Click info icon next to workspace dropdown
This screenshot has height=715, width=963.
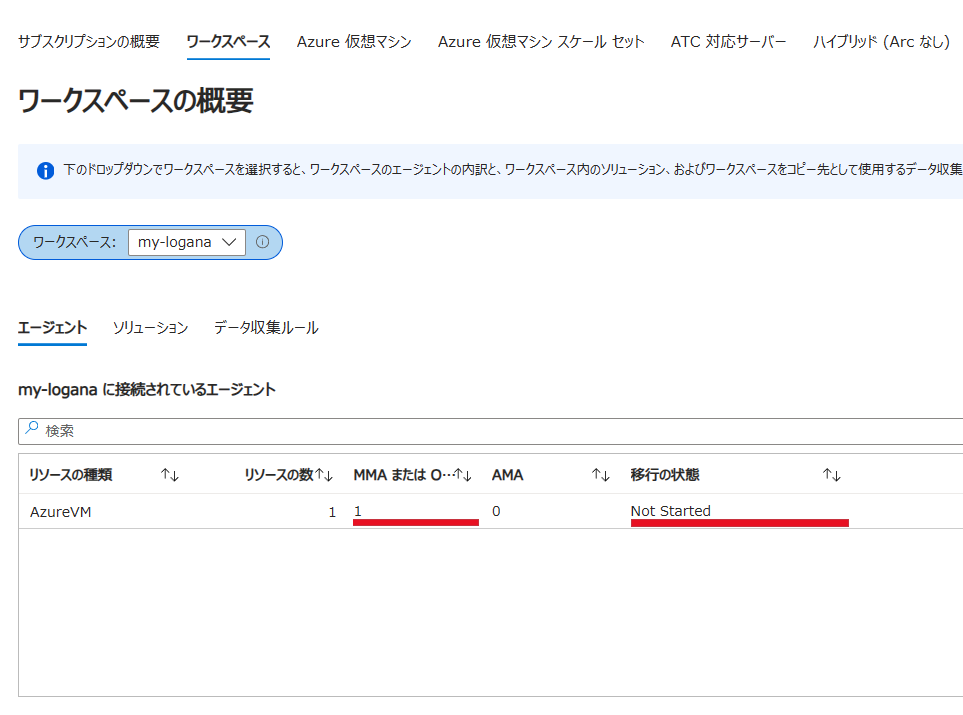point(263,242)
